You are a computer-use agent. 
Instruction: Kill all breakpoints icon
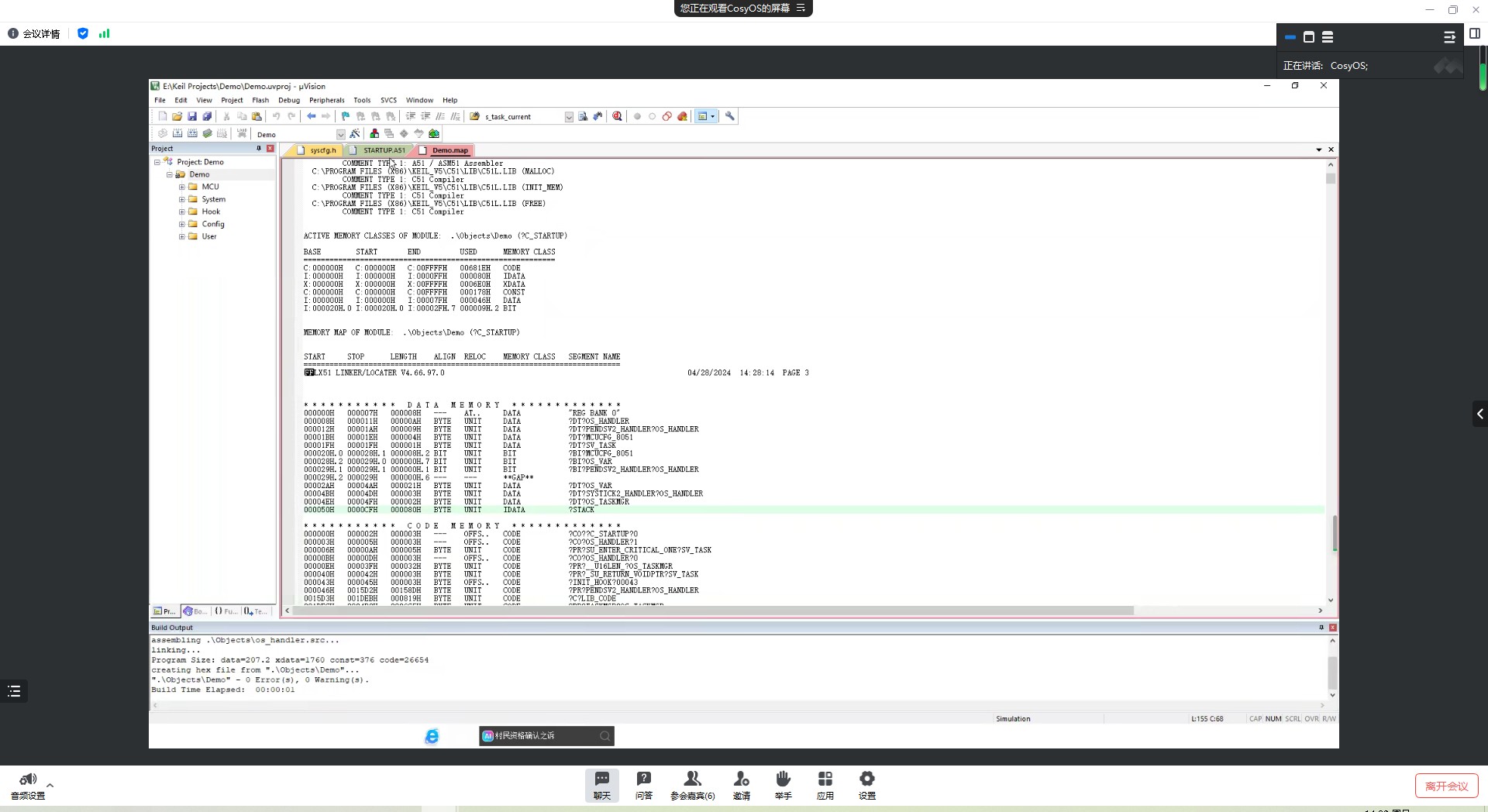[x=682, y=116]
